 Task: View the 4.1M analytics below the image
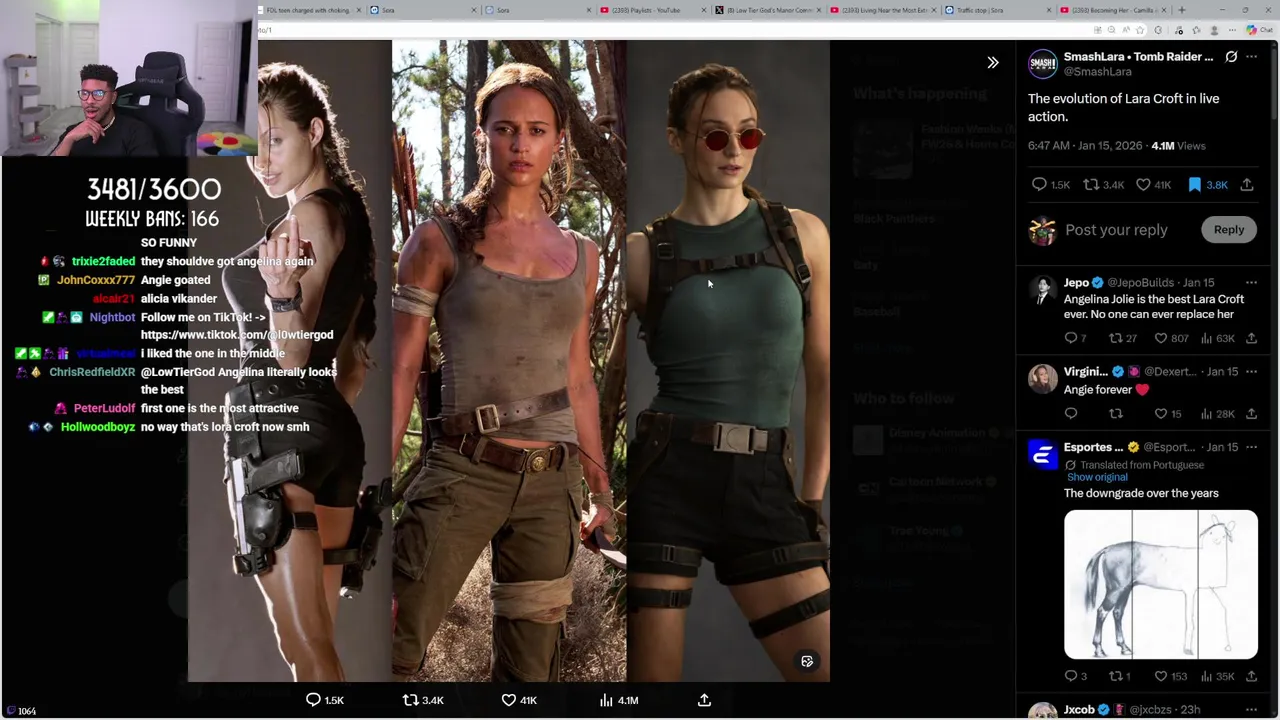[618, 700]
